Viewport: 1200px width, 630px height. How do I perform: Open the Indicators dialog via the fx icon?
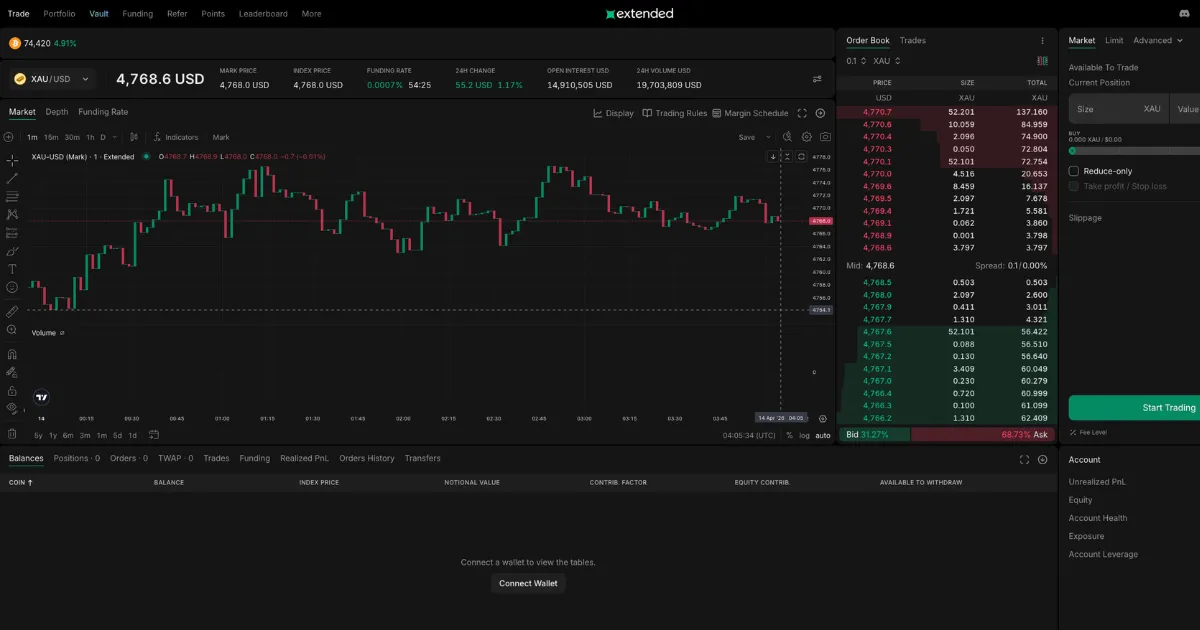[158, 137]
